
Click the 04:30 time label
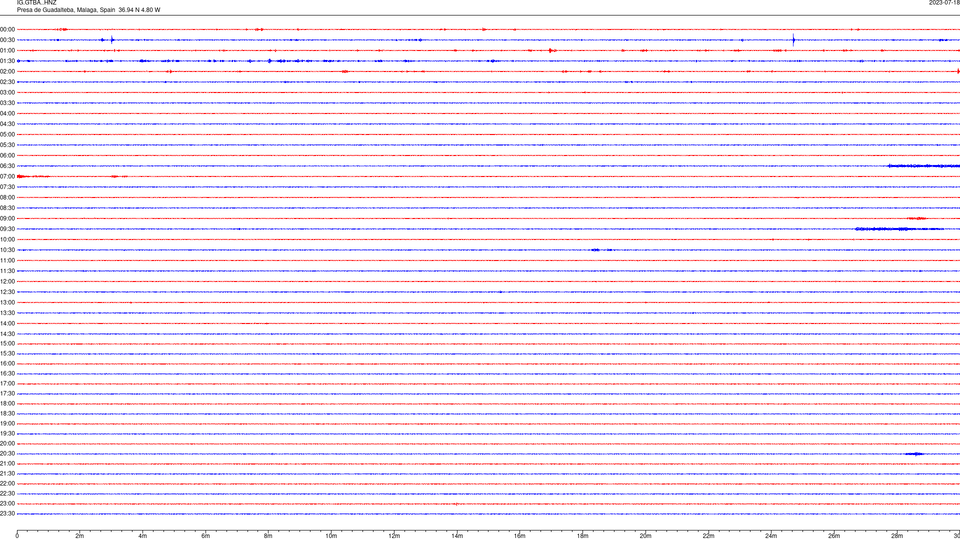[x=7, y=124]
